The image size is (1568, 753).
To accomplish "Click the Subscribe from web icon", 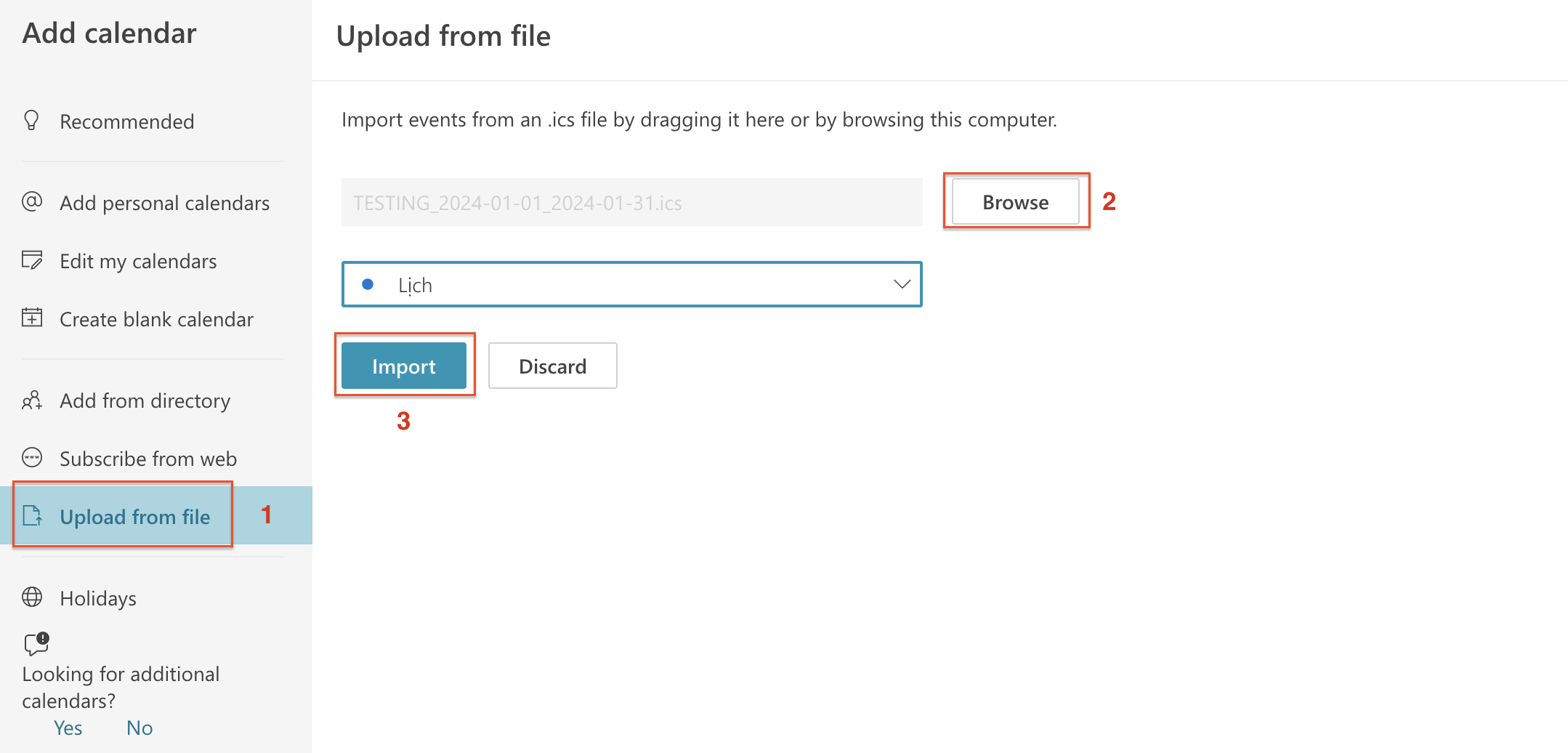I will (32, 458).
